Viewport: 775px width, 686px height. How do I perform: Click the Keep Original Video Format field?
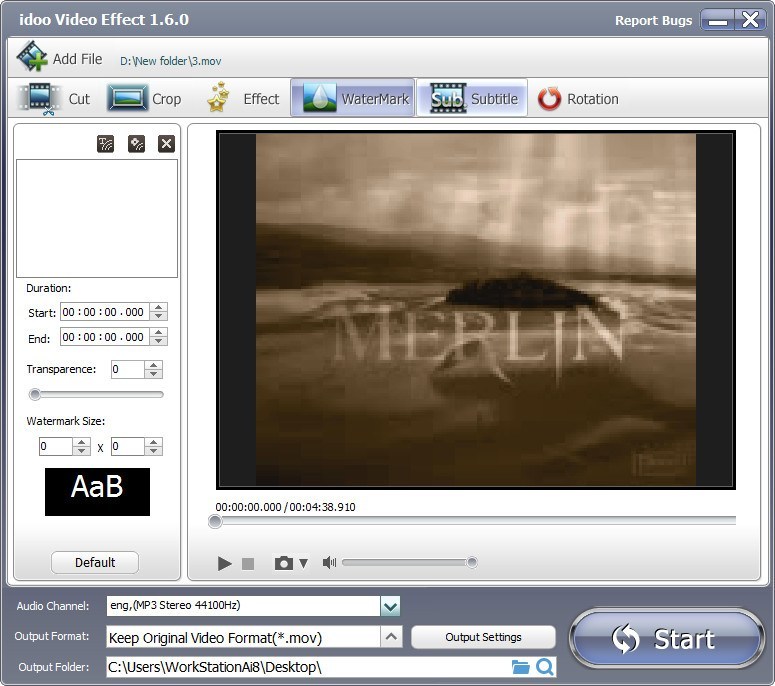(243, 637)
